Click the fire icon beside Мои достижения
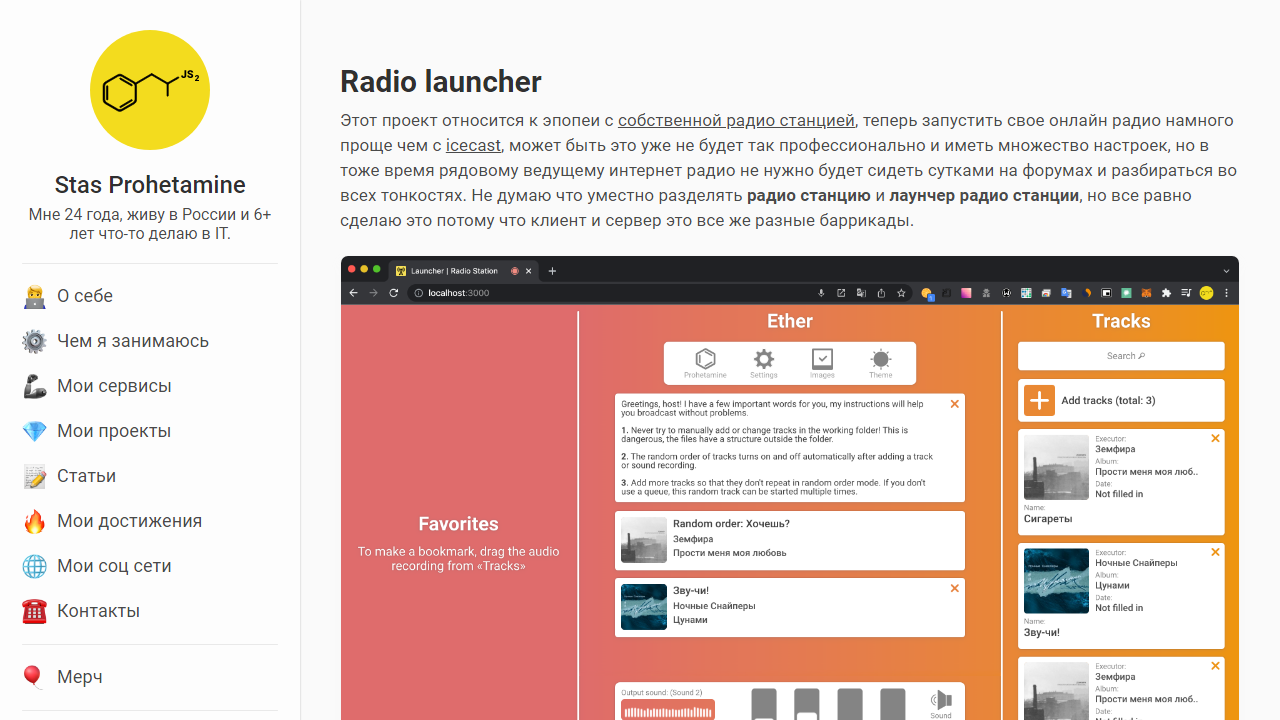 click(x=34, y=520)
